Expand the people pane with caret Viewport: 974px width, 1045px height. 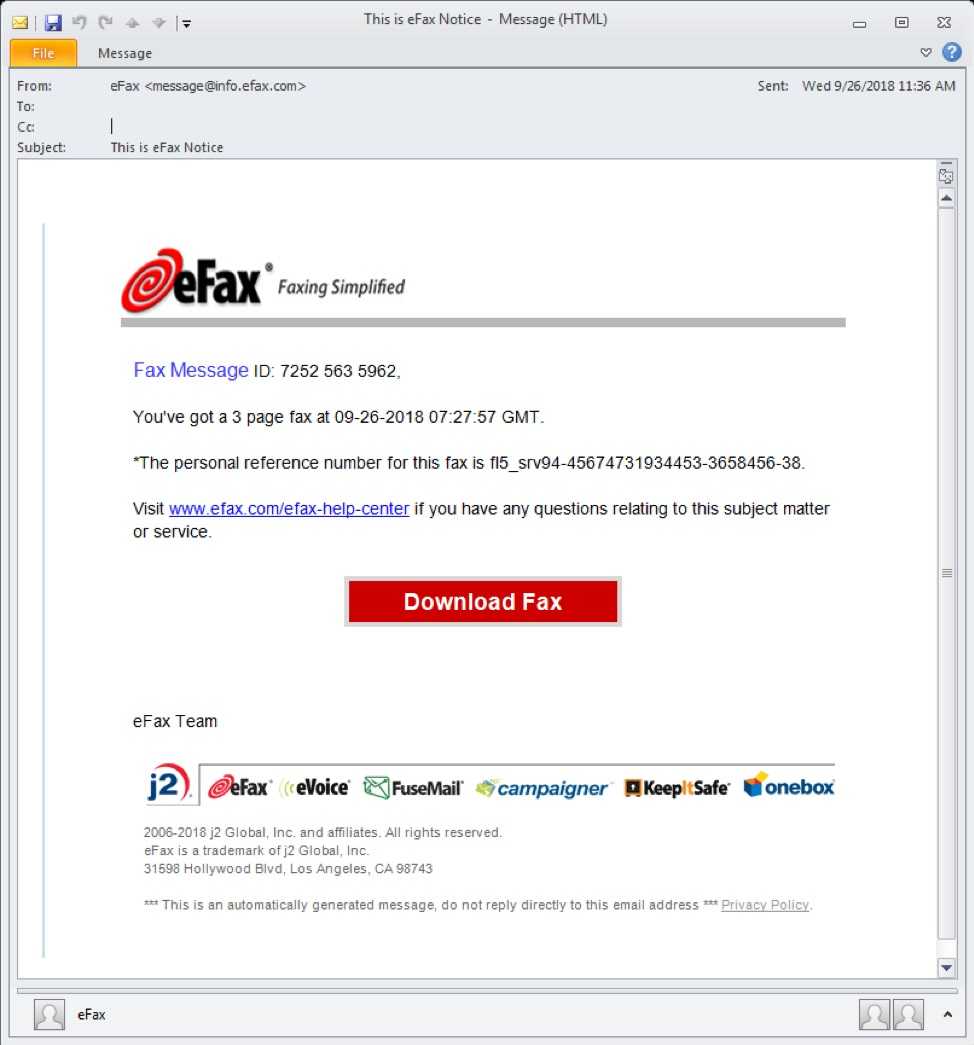[947, 1014]
